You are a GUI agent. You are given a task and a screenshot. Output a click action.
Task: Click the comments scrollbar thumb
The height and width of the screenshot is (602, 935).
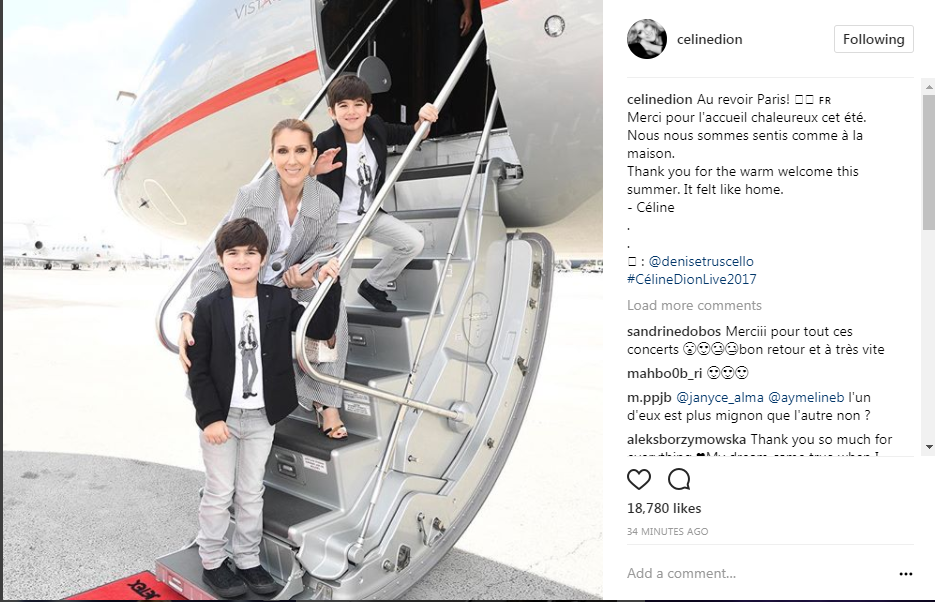(928, 161)
